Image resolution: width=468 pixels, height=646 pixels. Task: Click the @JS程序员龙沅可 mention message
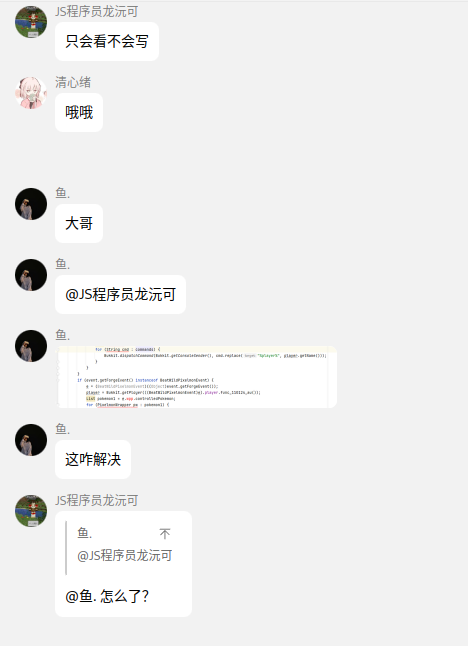[120, 295]
